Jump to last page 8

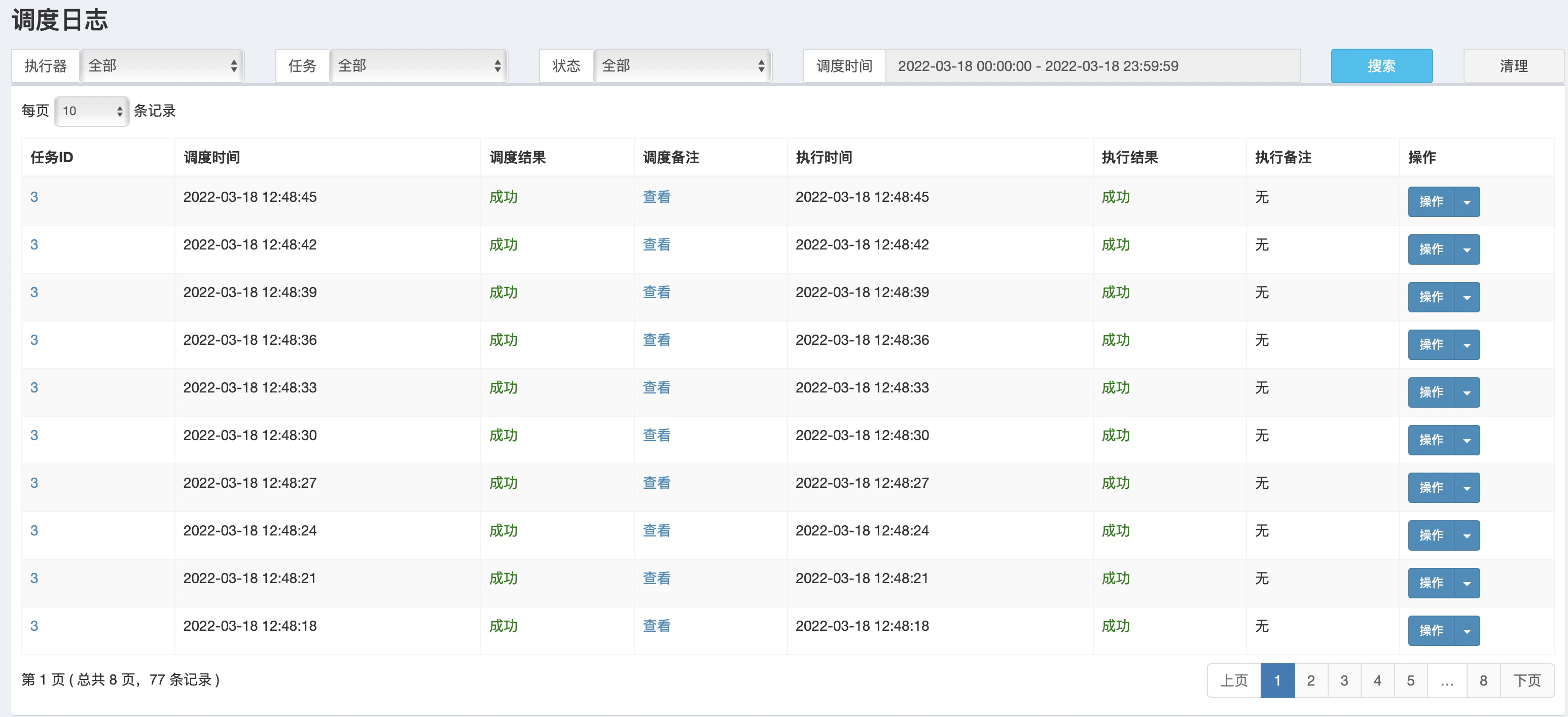pyautogui.click(x=1483, y=680)
